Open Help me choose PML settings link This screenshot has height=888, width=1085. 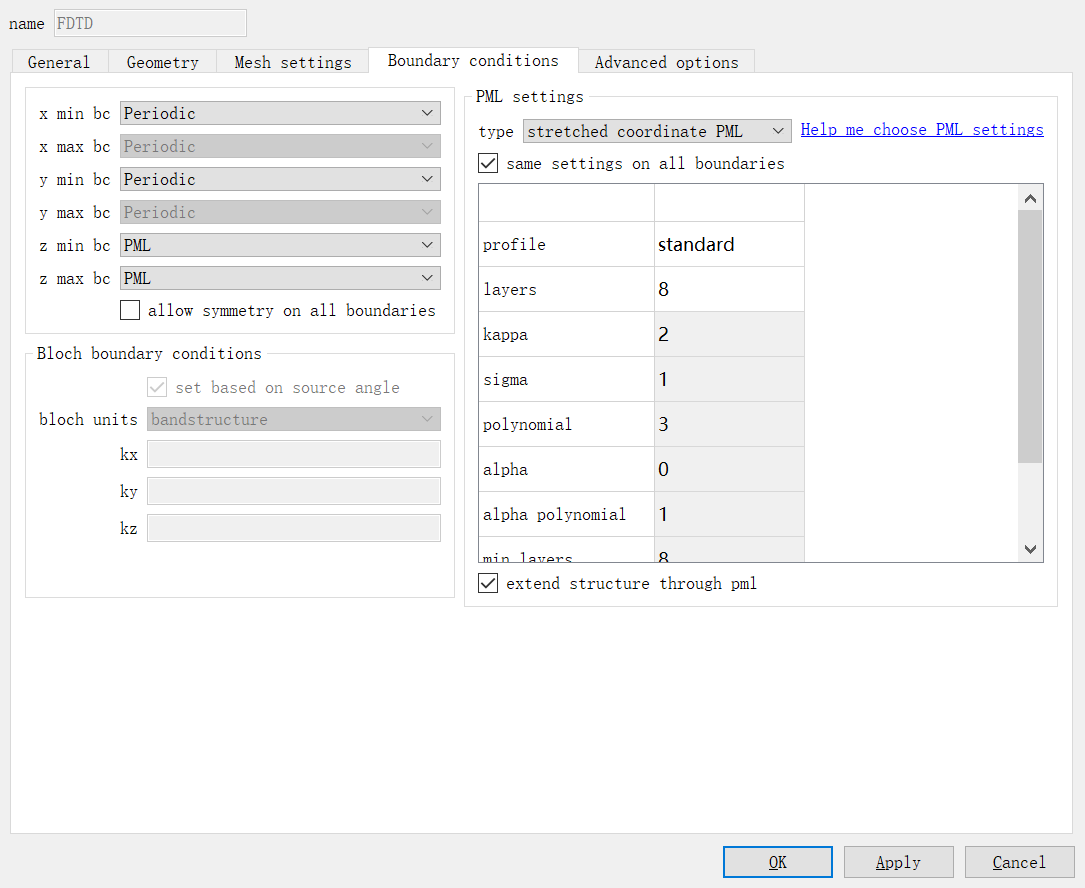click(x=921, y=130)
